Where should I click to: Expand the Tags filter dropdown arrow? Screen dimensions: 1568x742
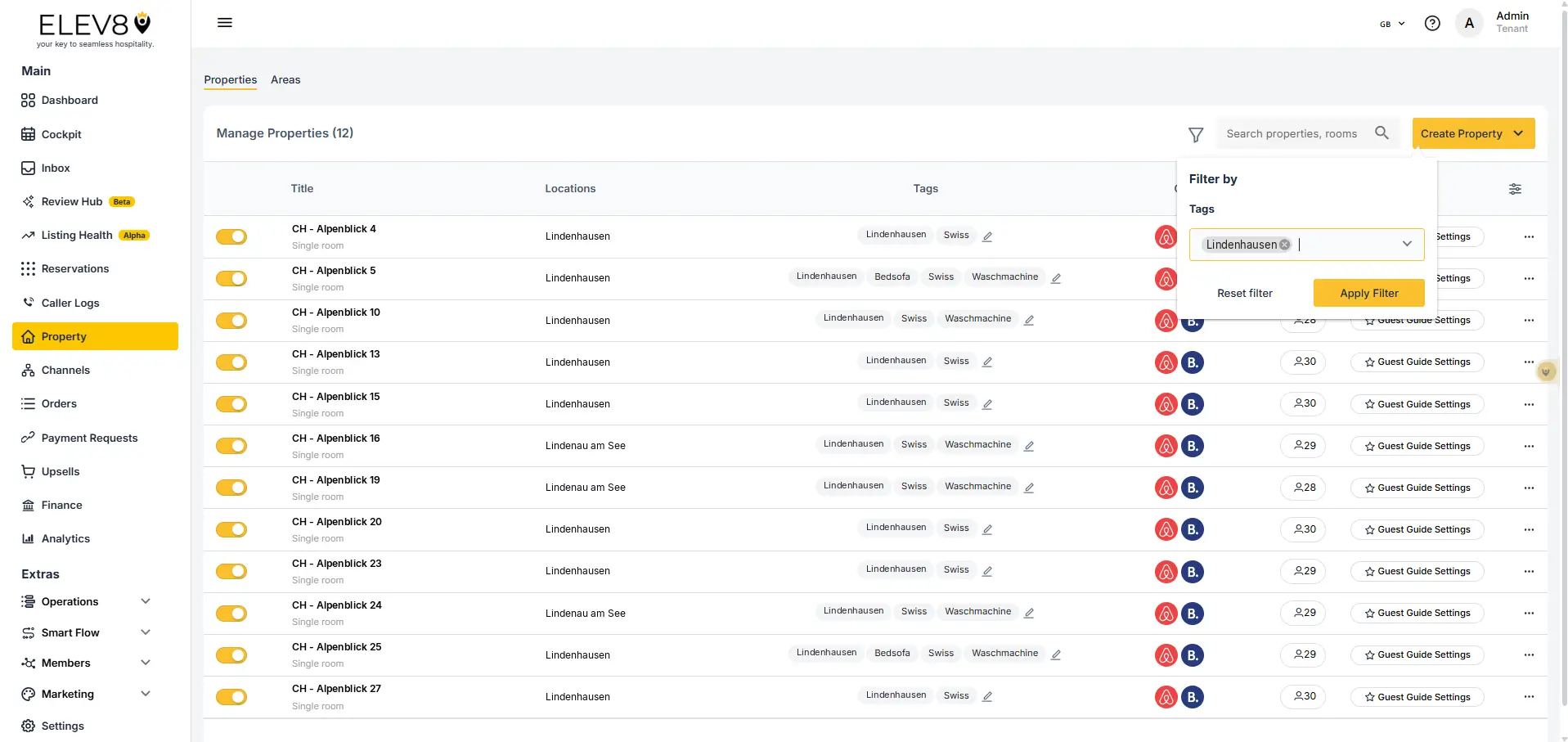click(x=1407, y=244)
